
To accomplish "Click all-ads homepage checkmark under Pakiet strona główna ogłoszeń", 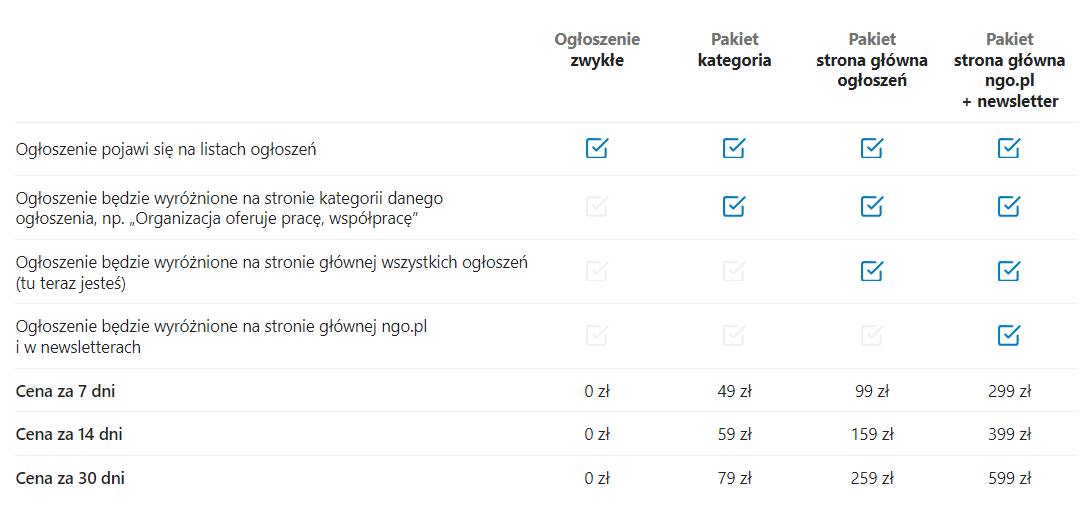I will click(872, 271).
